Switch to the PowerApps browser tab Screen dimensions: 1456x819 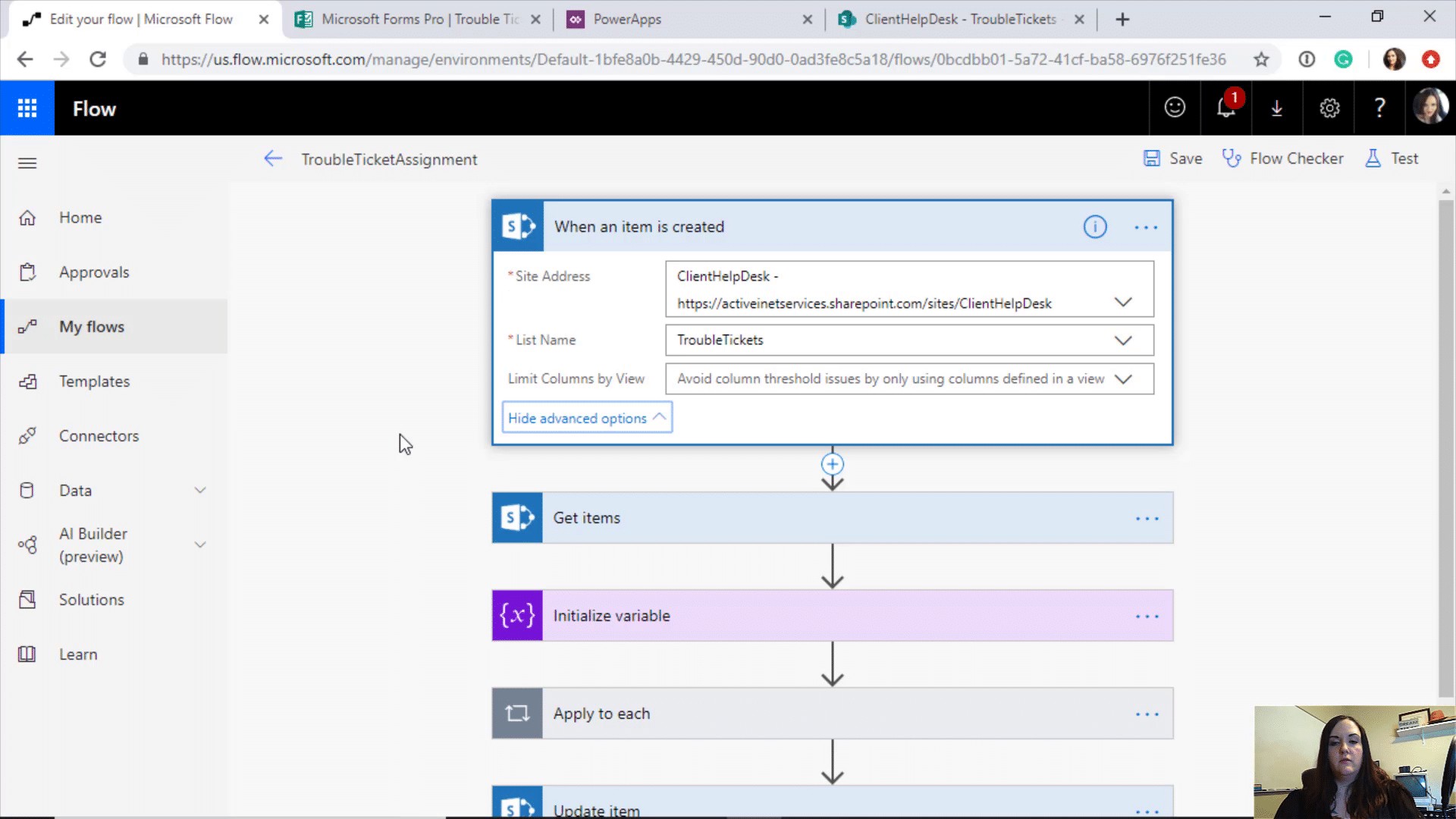(689, 19)
